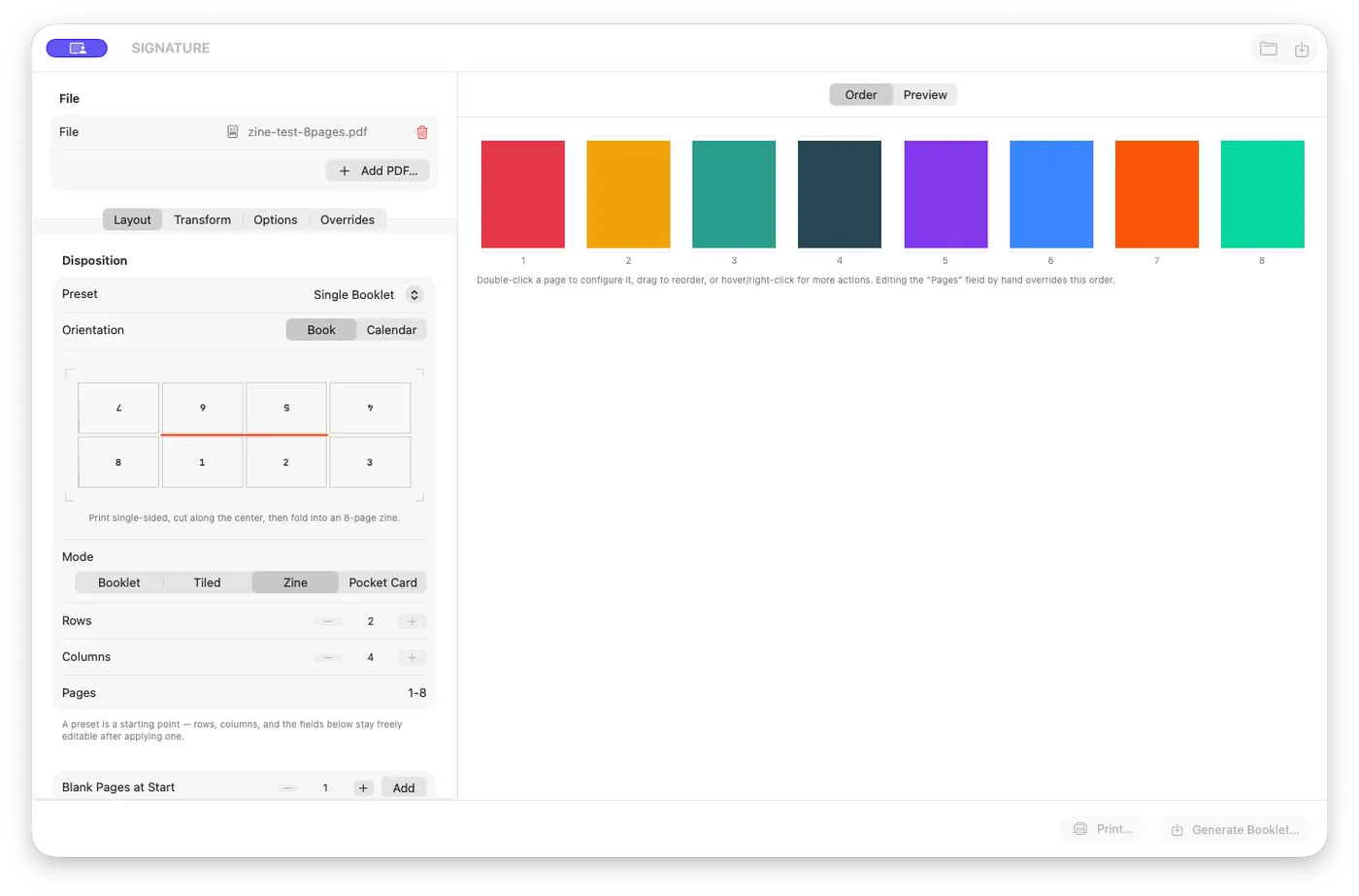Decrease Blank Pages at Start count
1359x896 pixels.
tap(288, 788)
